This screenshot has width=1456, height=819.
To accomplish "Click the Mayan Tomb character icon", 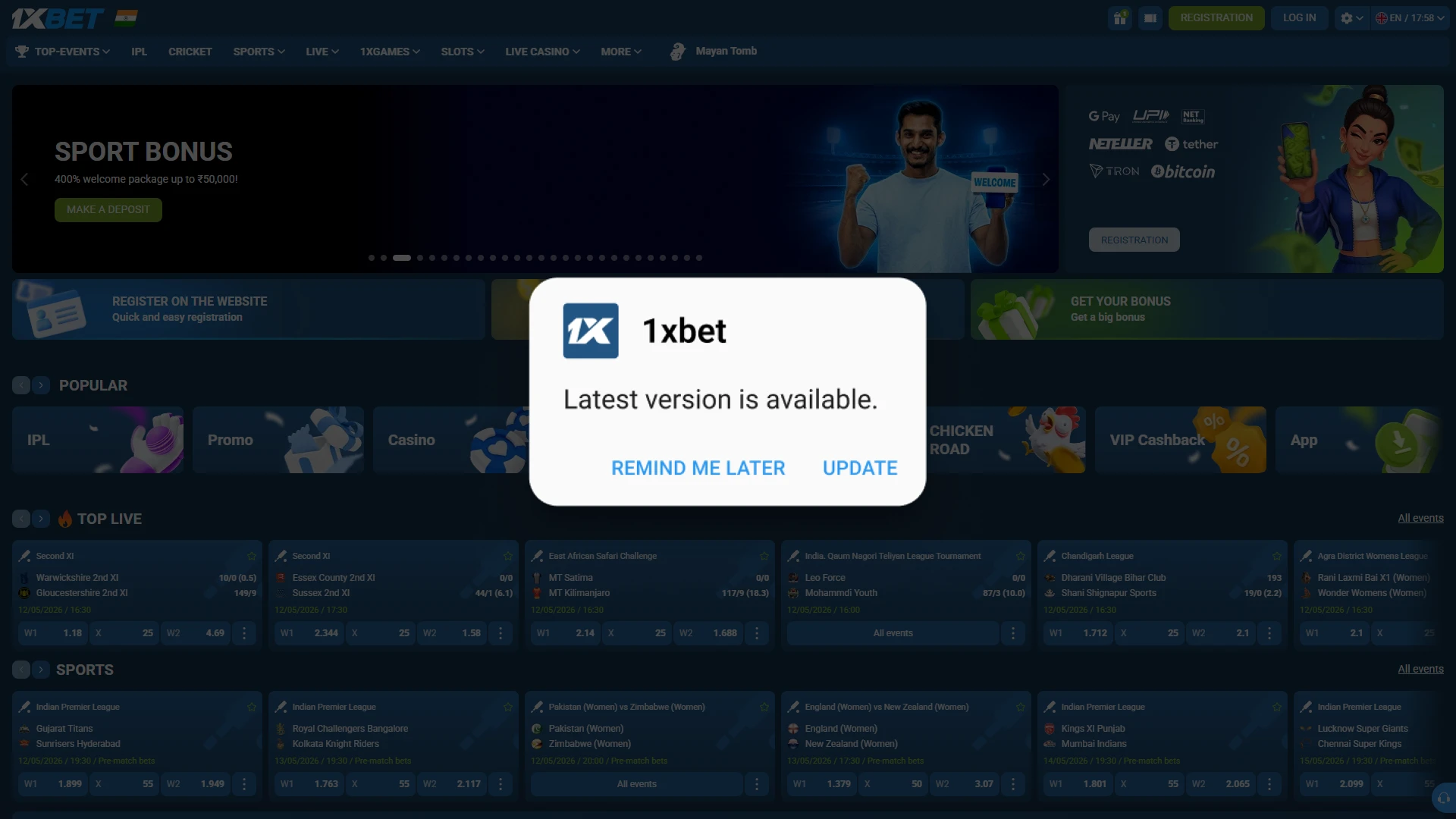I will click(x=677, y=51).
